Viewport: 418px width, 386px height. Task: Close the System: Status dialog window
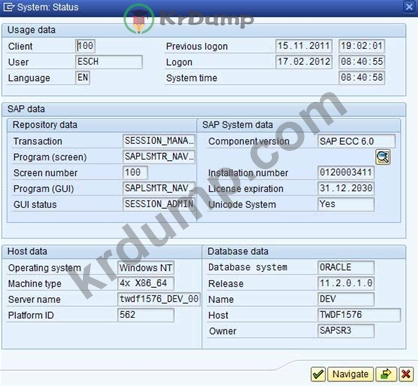point(409,7)
